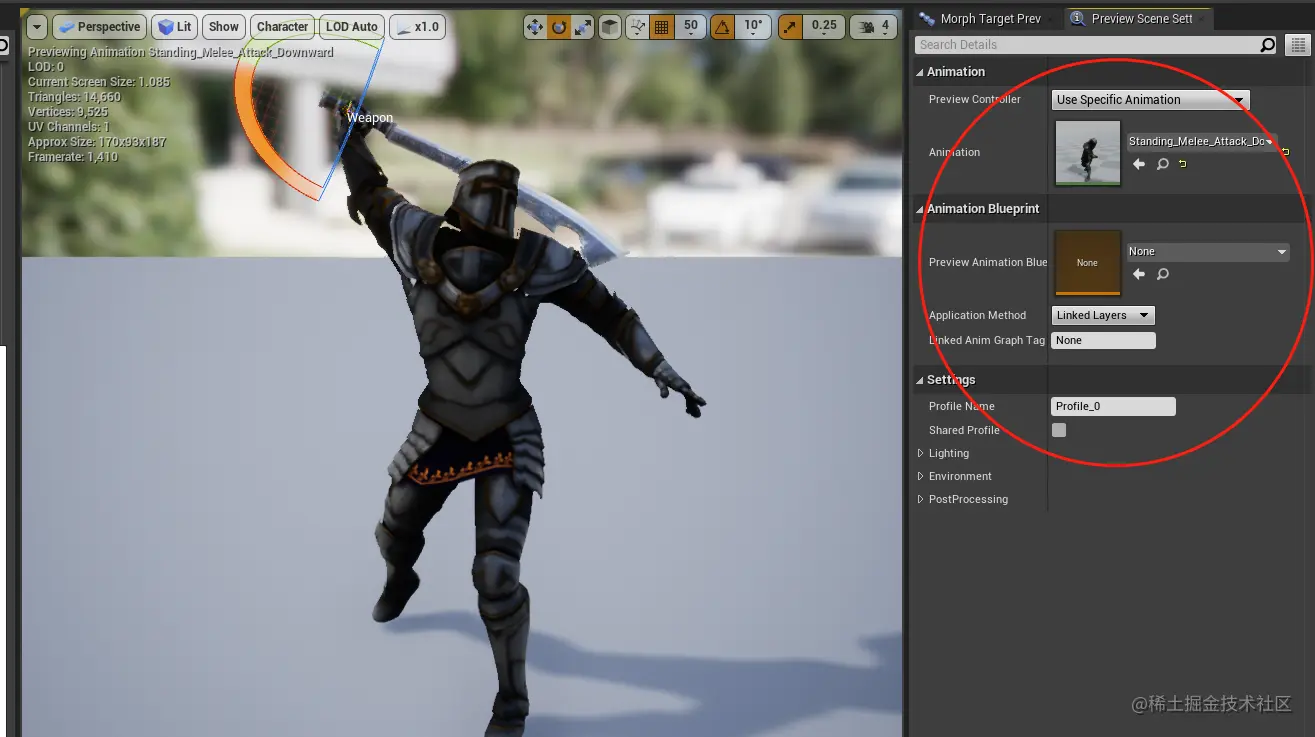The height and width of the screenshot is (737, 1315).
Task: Use selected asset arrow for Animation Blueprint
Action: coord(1139,274)
